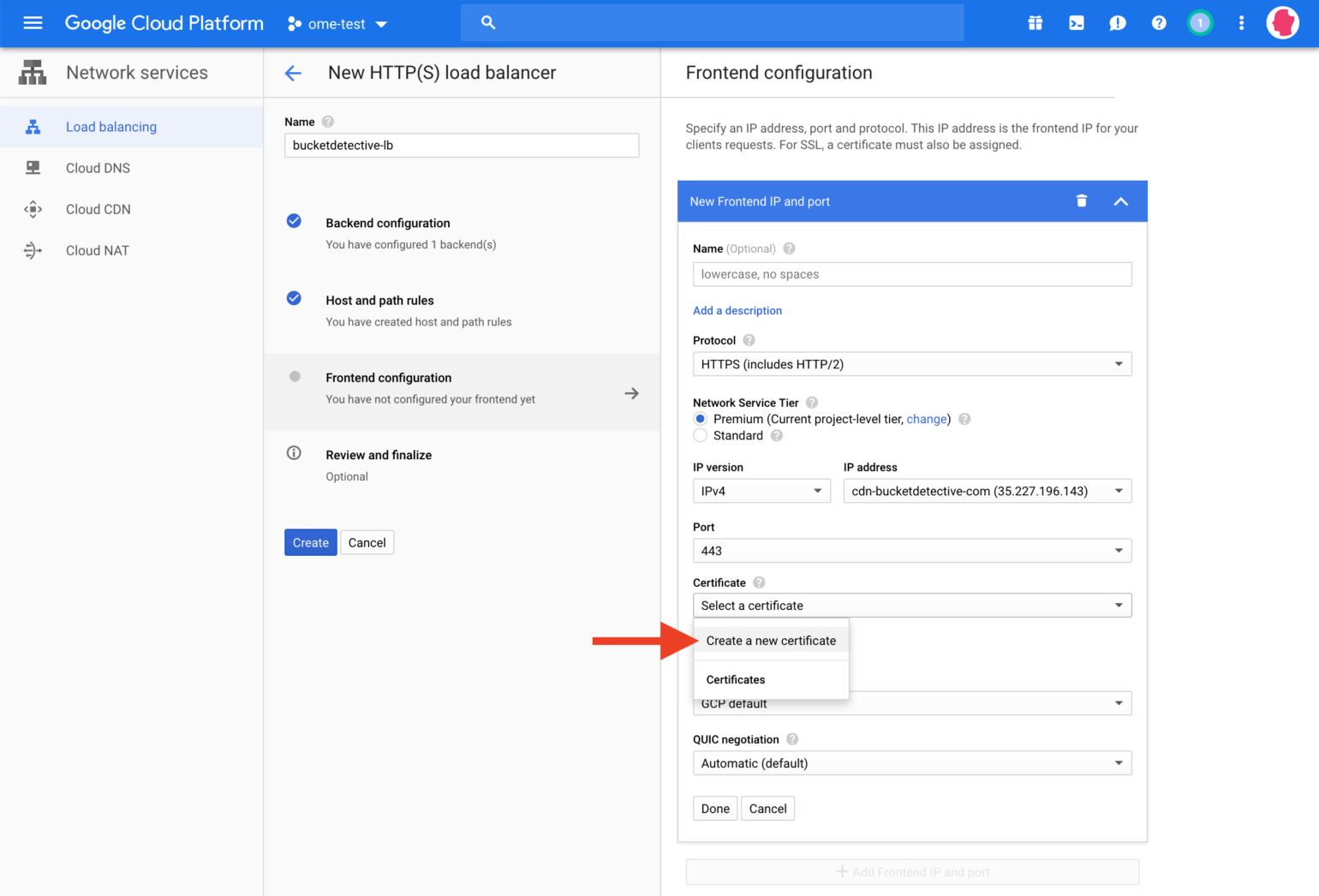This screenshot has width=1319, height=896.
Task: Open the Select a certificate dropdown
Action: (x=912, y=606)
